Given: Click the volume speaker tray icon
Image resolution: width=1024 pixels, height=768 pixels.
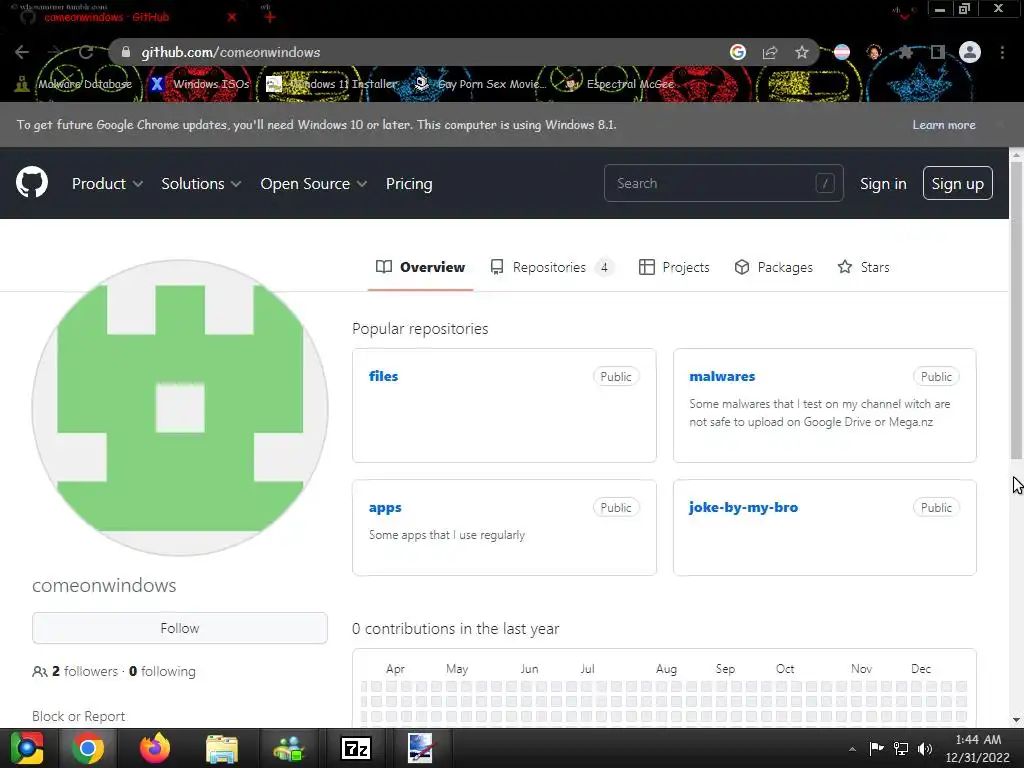Looking at the screenshot, I should (x=925, y=748).
